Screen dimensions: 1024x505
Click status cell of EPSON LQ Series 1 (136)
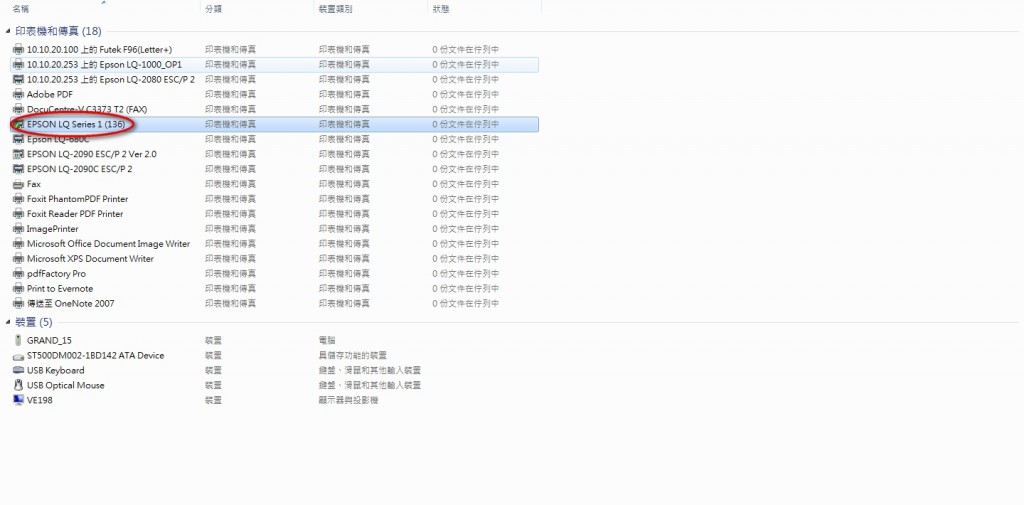466,124
